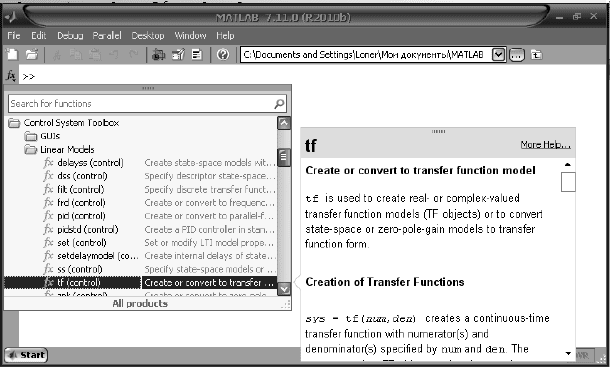Viewport: 610px width, 367px height.
Task: Collapse the Linear Models folder
Action: pos(30,149)
